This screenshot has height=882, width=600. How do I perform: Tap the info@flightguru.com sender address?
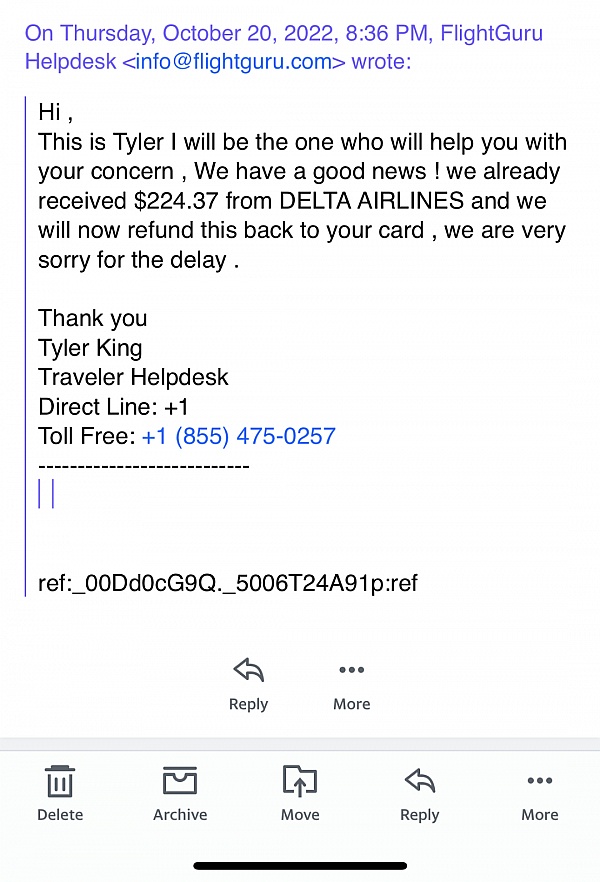coord(233,61)
